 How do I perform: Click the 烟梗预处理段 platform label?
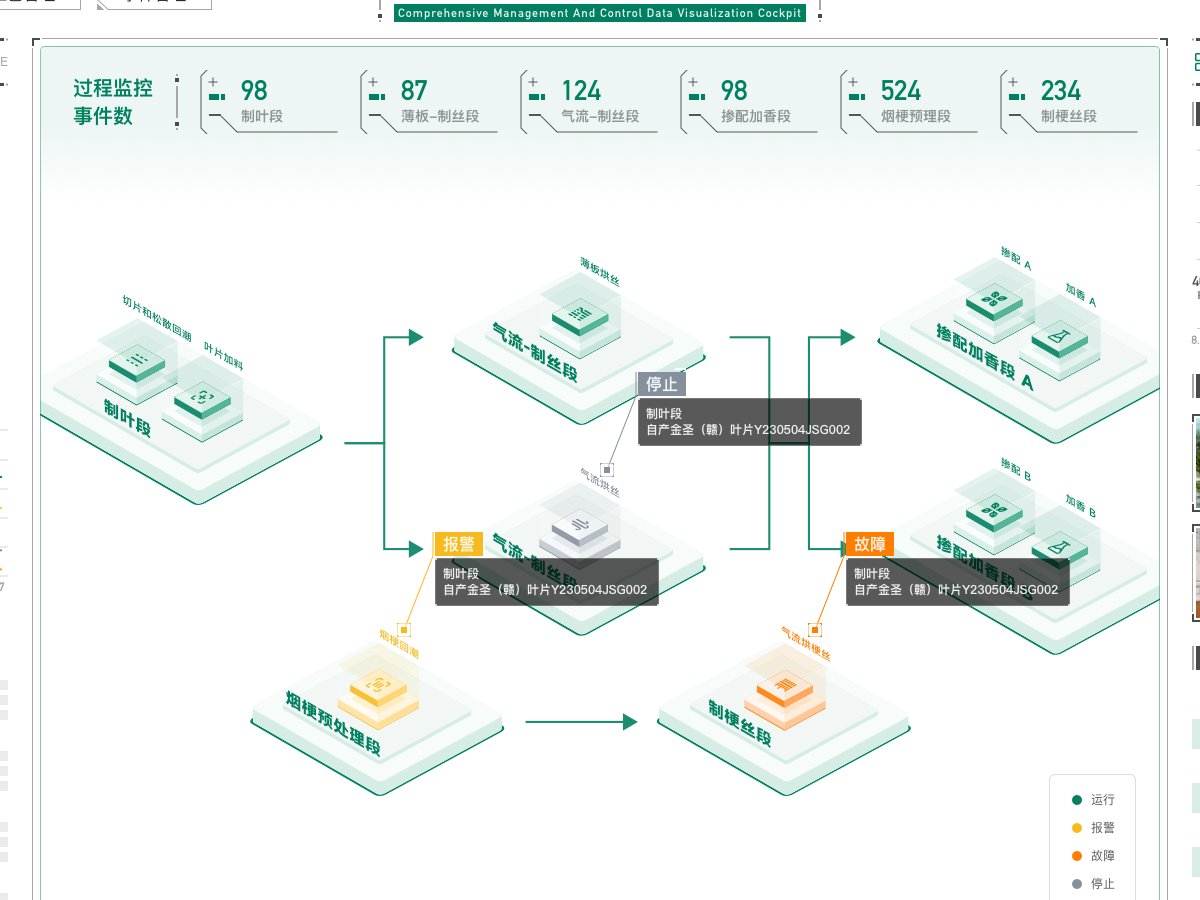(333, 724)
